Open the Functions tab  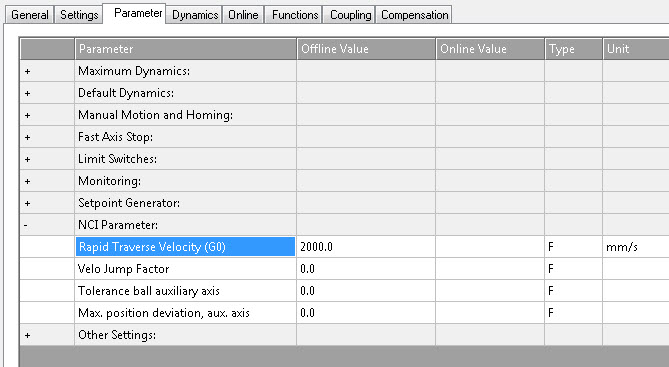pos(295,15)
